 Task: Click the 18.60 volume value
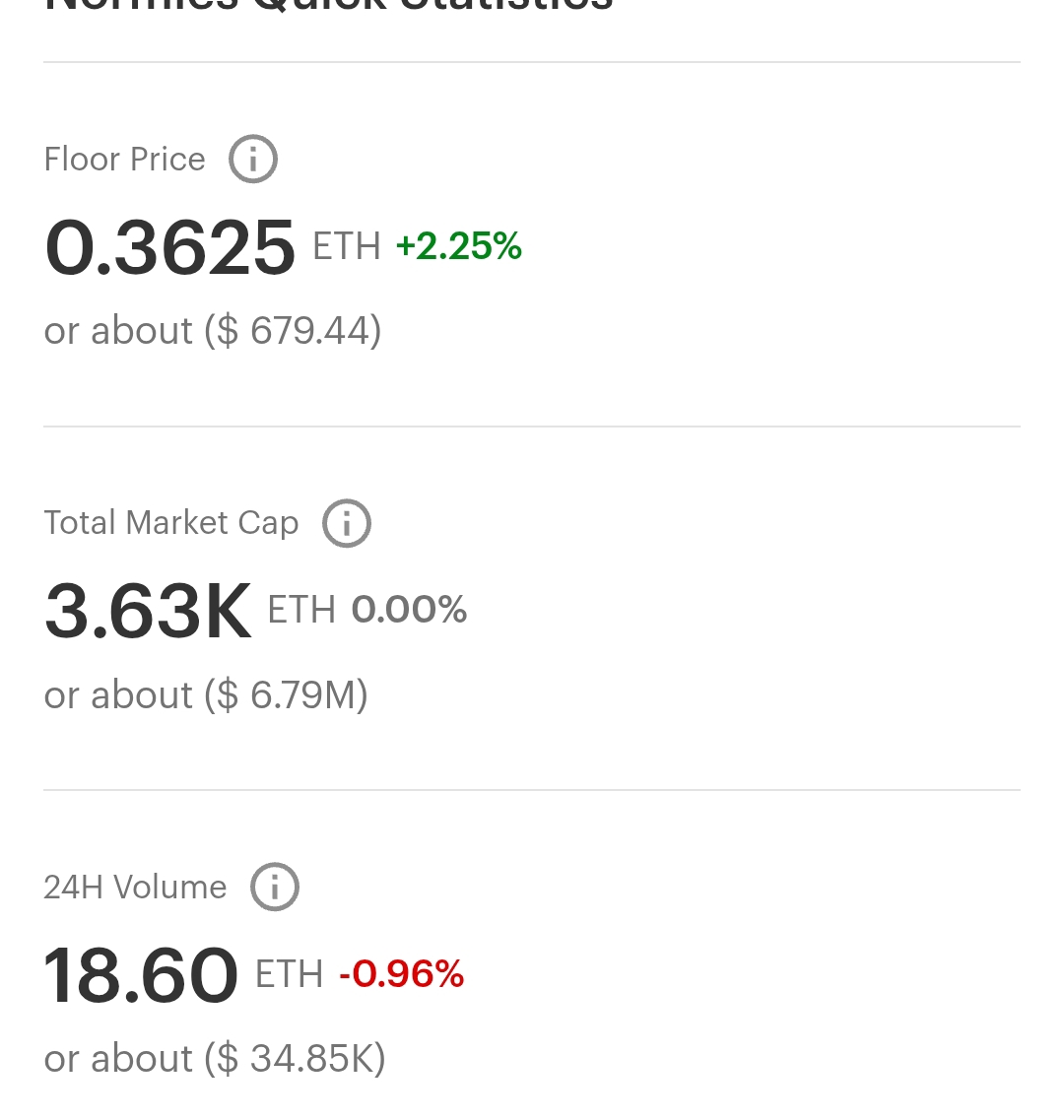(x=141, y=976)
